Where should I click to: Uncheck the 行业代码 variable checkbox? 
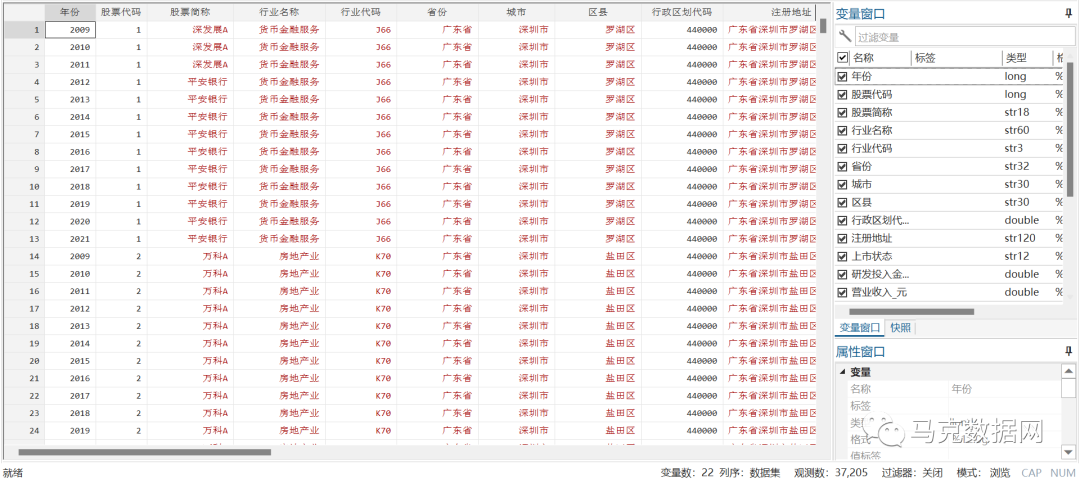842,148
